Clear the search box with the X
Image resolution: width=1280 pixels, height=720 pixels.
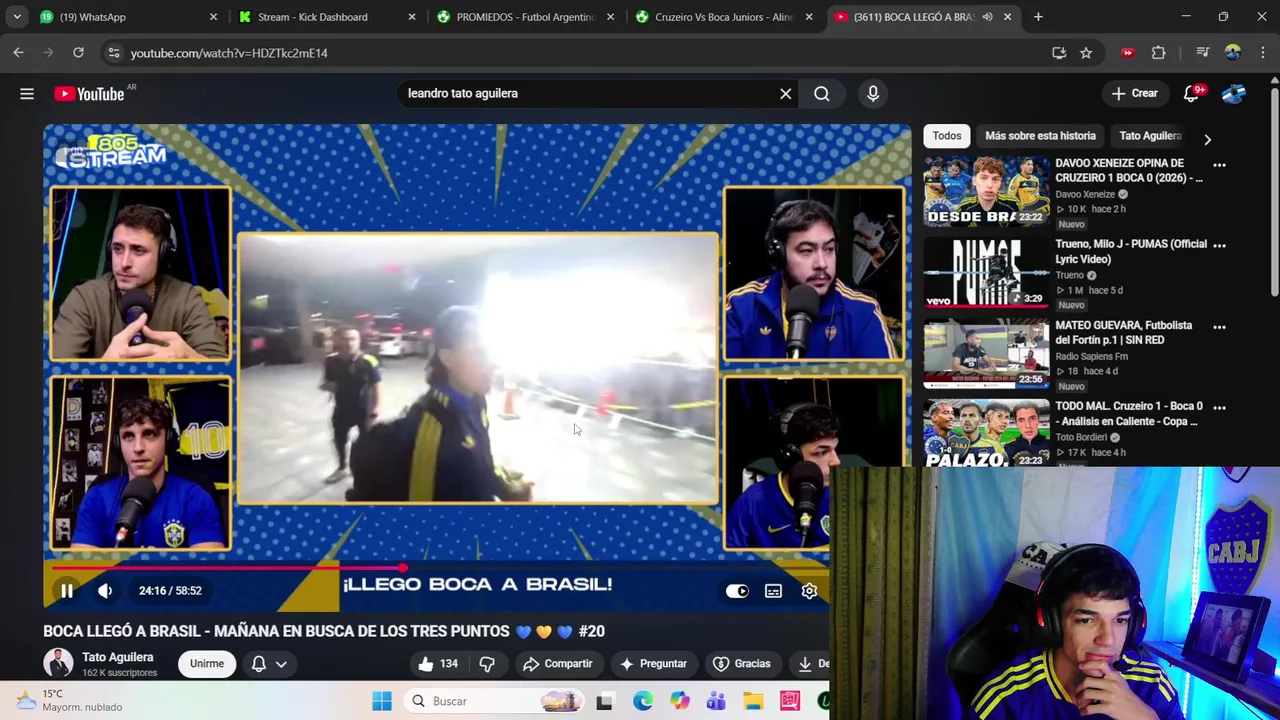click(x=785, y=93)
